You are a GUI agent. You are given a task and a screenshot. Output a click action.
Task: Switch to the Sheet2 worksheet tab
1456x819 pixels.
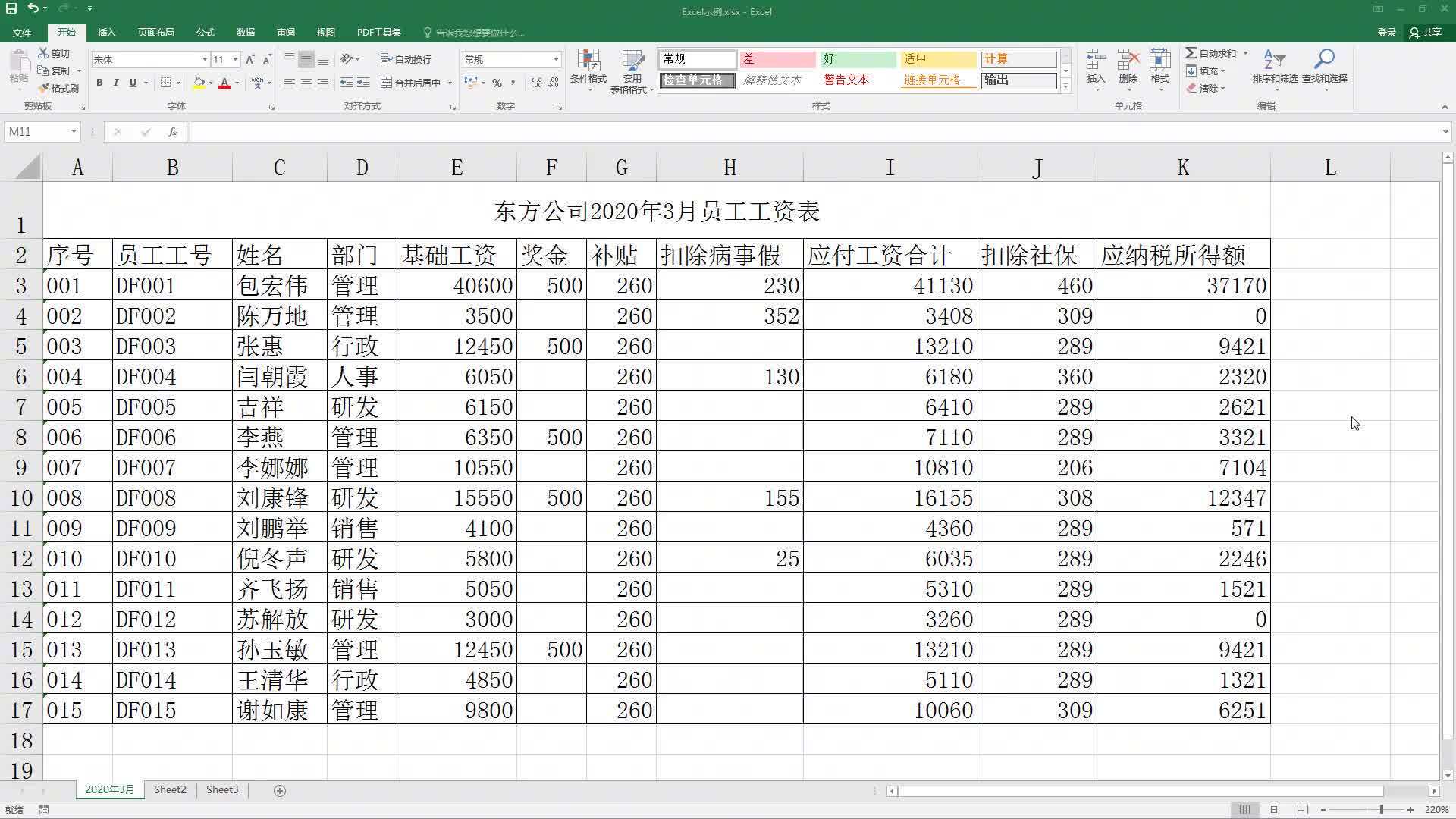(x=169, y=789)
